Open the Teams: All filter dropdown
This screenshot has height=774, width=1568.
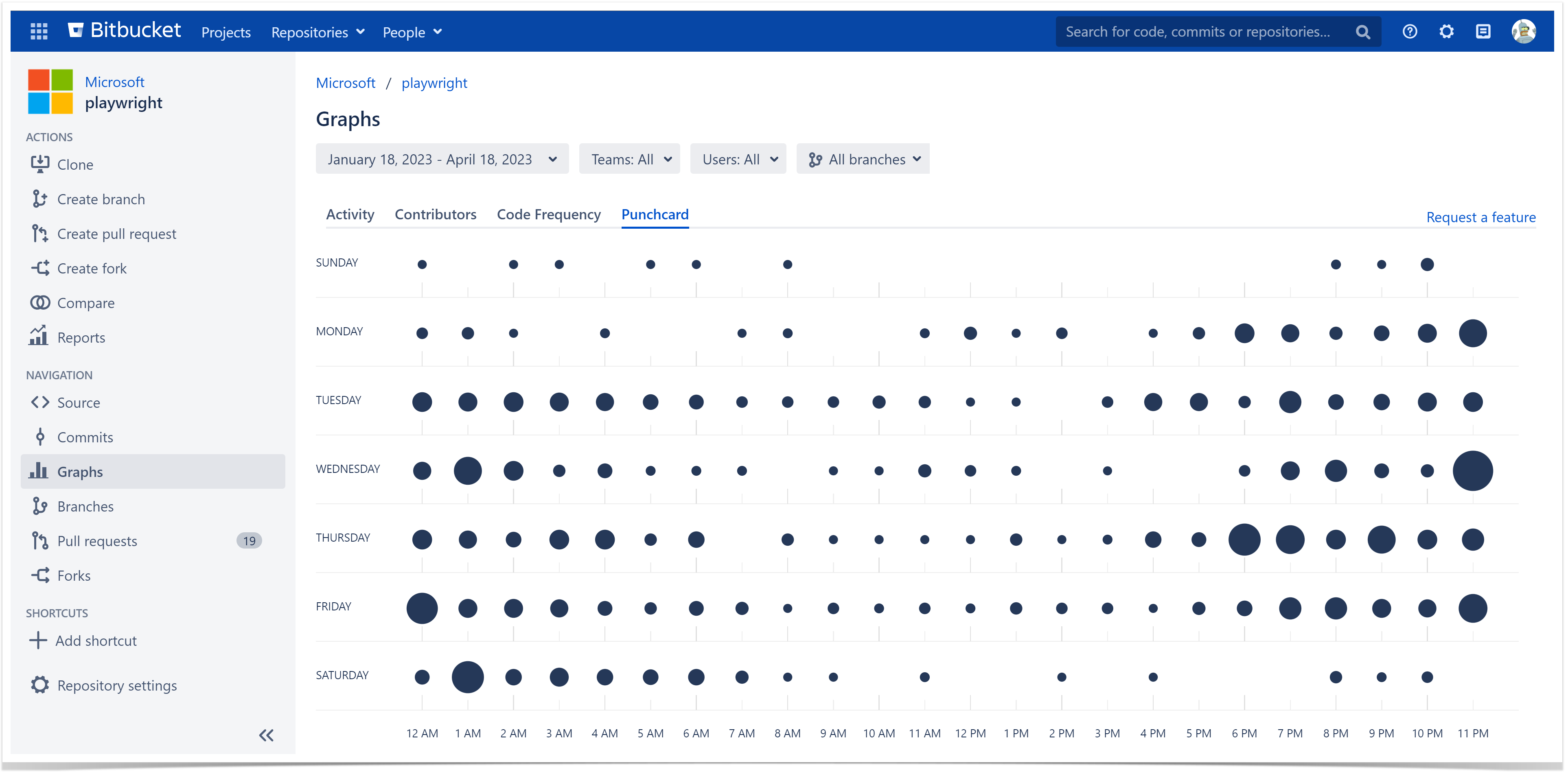(629, 160)
